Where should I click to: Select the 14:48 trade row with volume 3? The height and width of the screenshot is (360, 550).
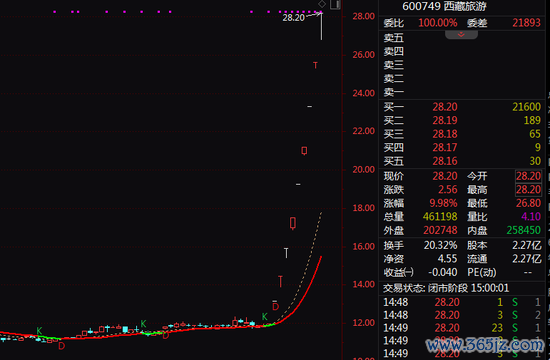462,315
